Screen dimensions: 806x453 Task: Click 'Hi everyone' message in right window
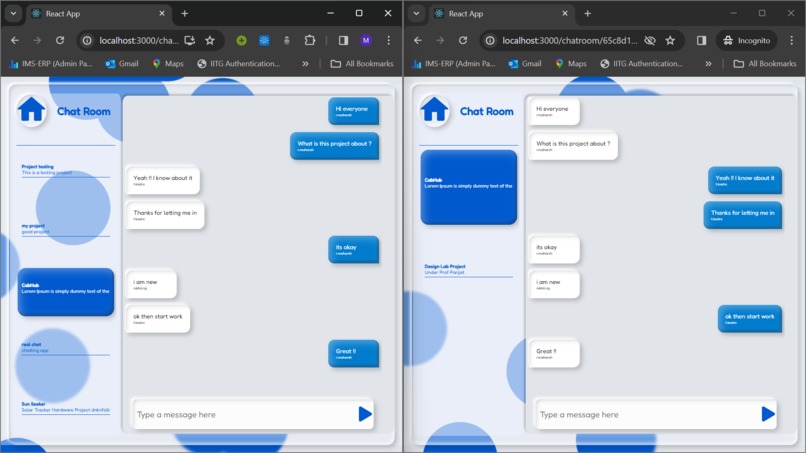click(554, 111)
